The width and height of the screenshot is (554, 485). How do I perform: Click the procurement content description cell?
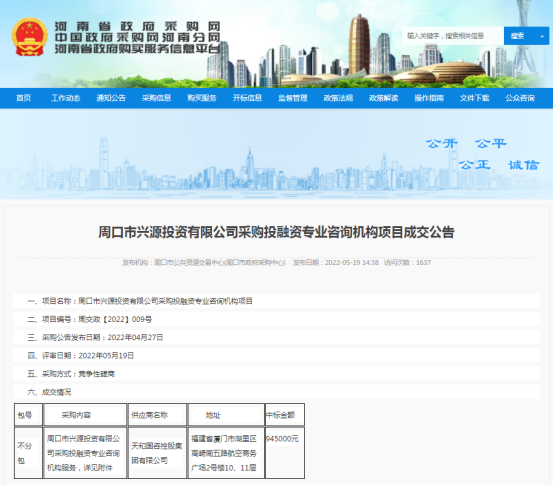pos(85,453)
